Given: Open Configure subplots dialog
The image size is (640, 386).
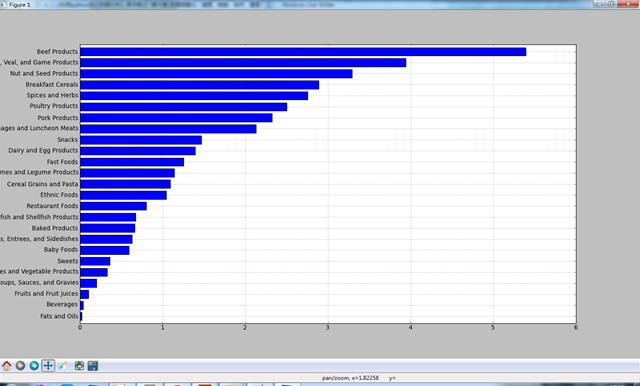Looking at the screenshot, I should coord(79,366).
